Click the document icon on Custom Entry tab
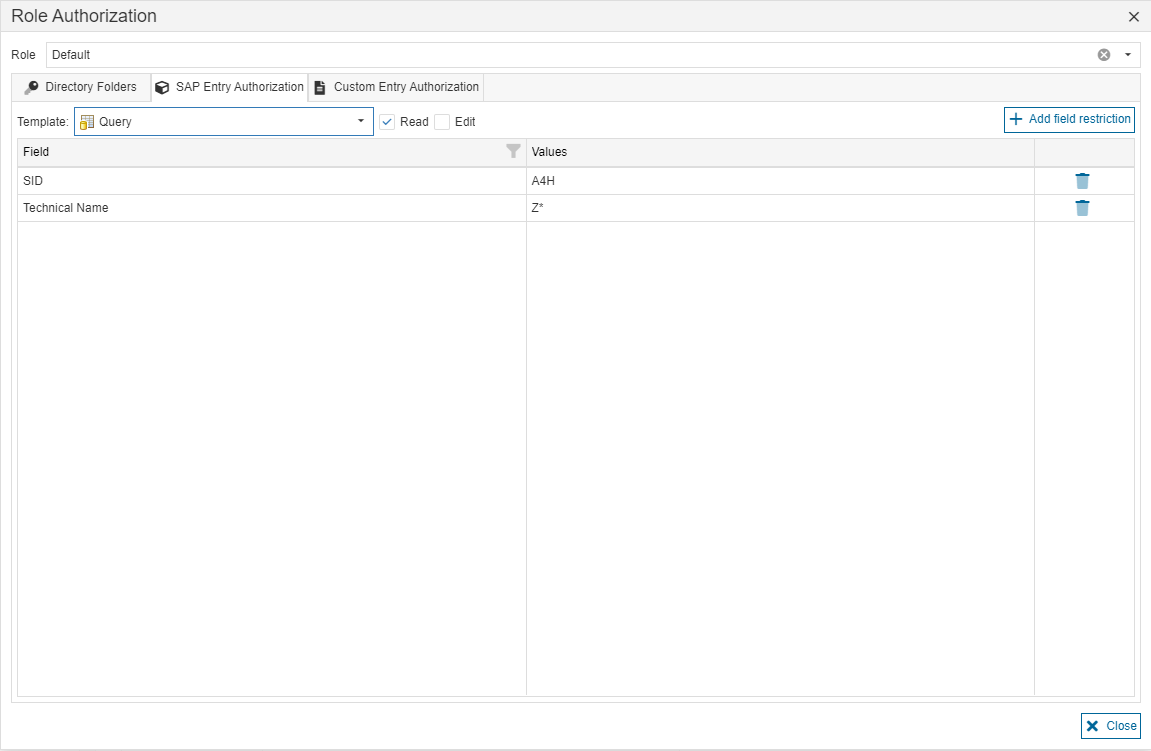 tap(320, 88)
